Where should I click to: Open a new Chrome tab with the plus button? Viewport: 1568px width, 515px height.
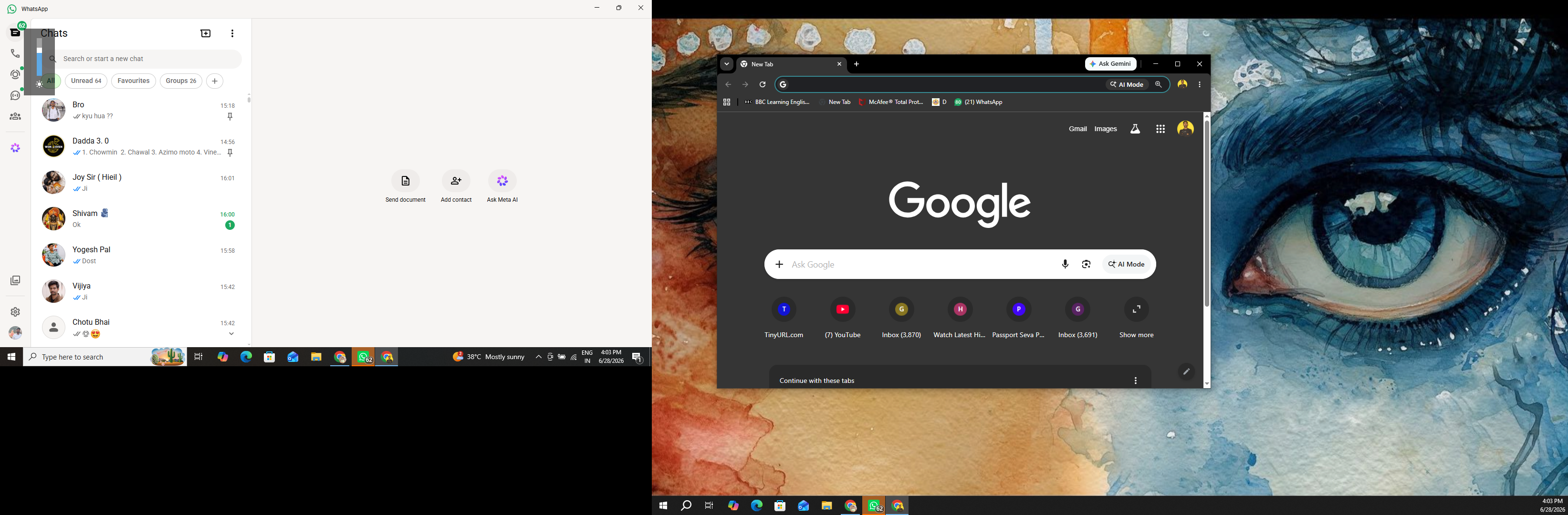pos(857,64)
